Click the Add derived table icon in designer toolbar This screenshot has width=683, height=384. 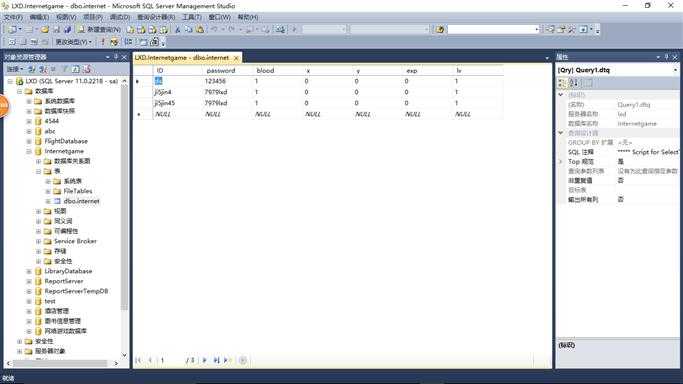point(154,42)
